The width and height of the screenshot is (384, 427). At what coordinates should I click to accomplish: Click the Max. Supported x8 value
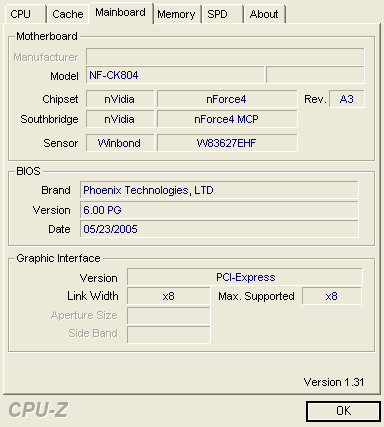(x=332, y=296)
